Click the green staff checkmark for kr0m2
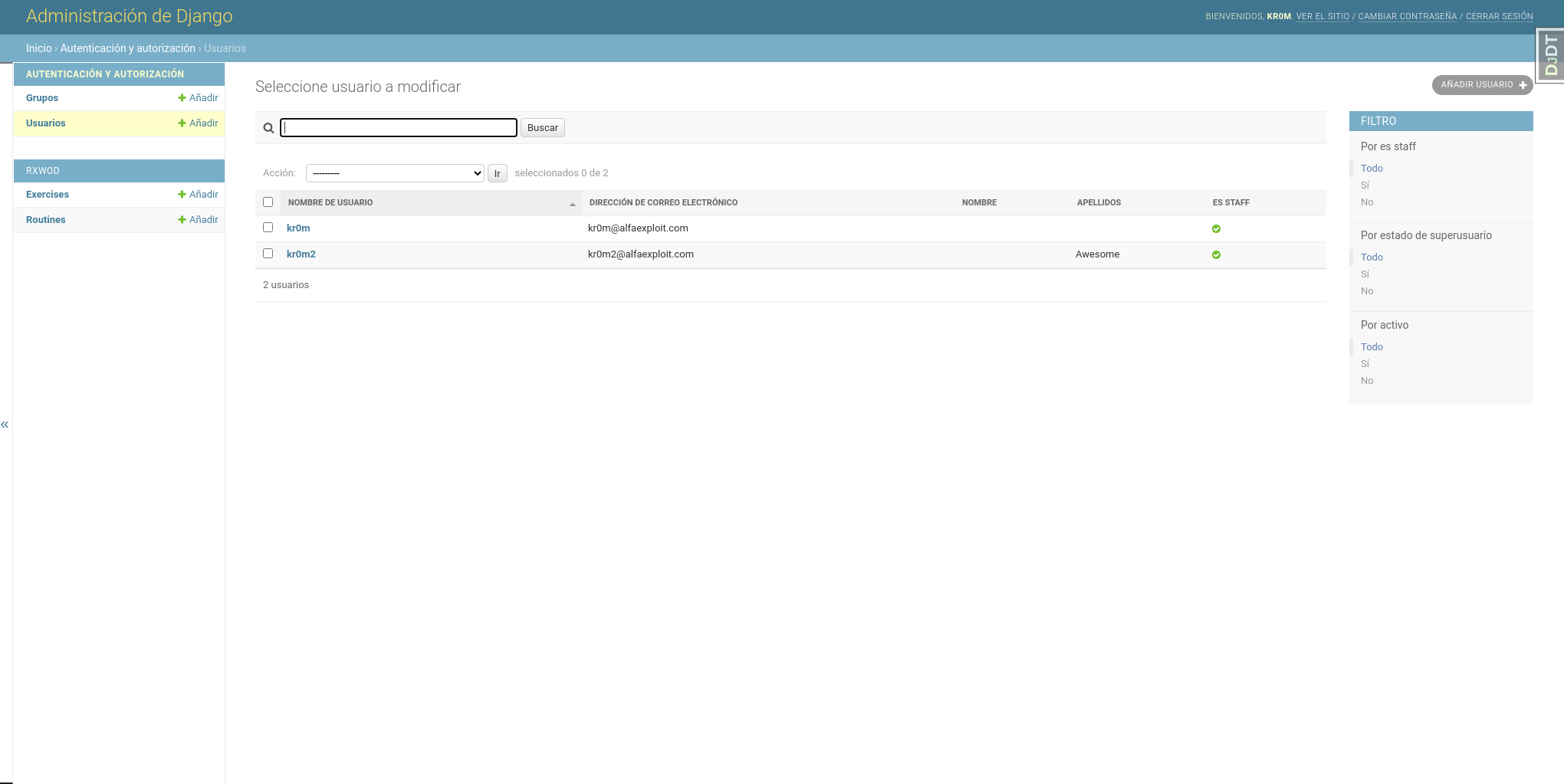Viewport: 1564px width, 784px height. coord(1216,254)
